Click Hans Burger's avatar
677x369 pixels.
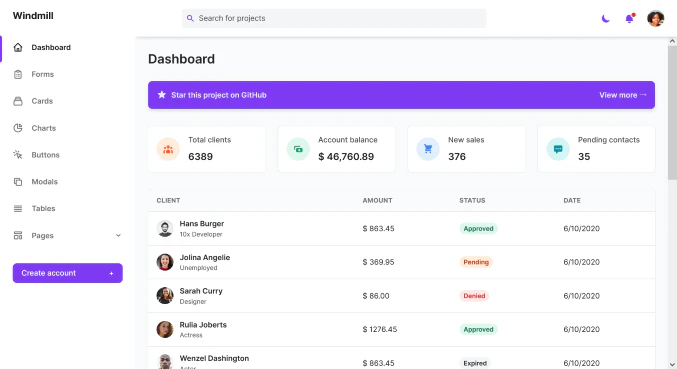tap(165, 228)
